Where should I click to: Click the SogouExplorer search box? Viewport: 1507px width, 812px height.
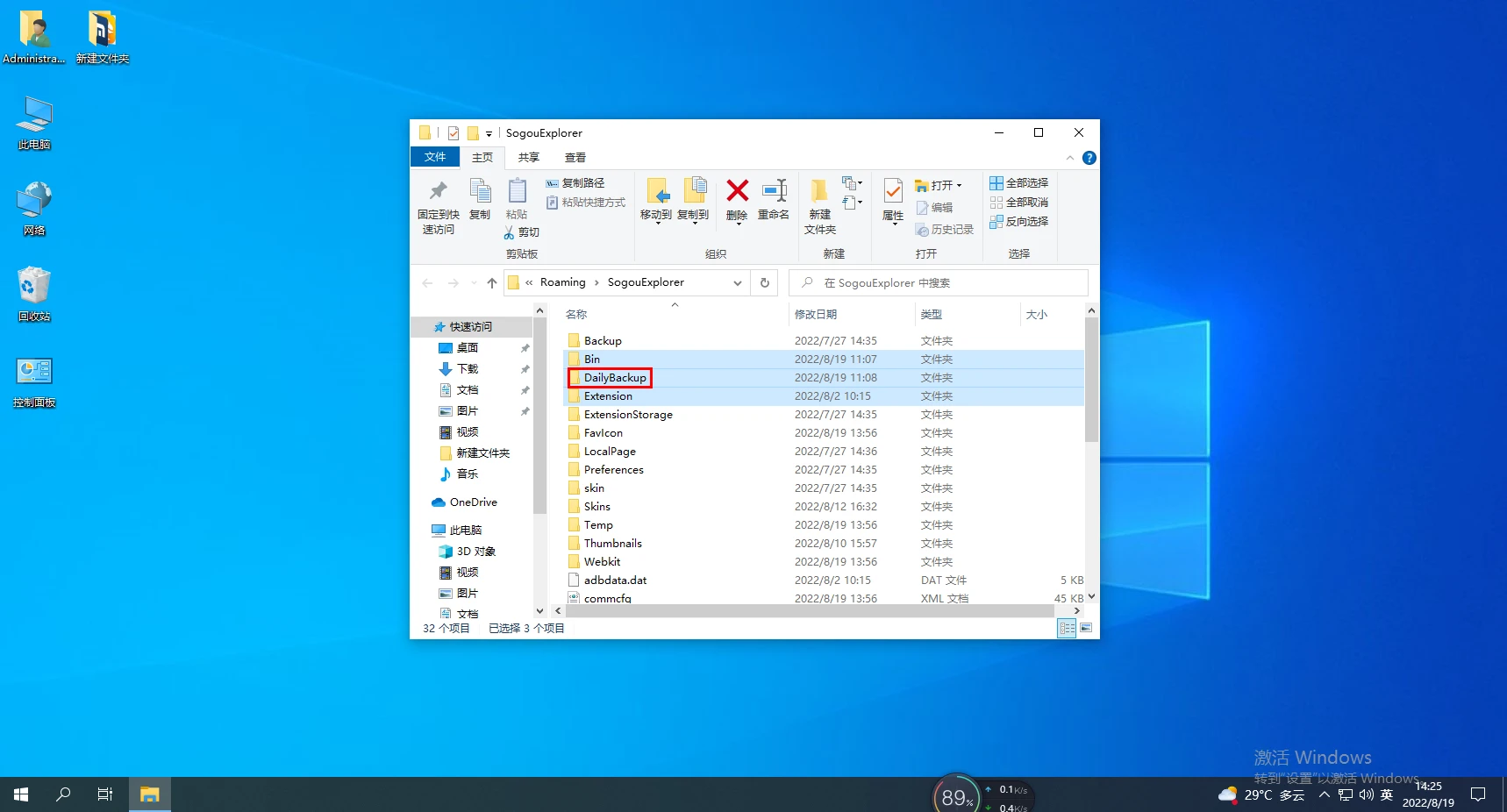click(x=939, y=282)
